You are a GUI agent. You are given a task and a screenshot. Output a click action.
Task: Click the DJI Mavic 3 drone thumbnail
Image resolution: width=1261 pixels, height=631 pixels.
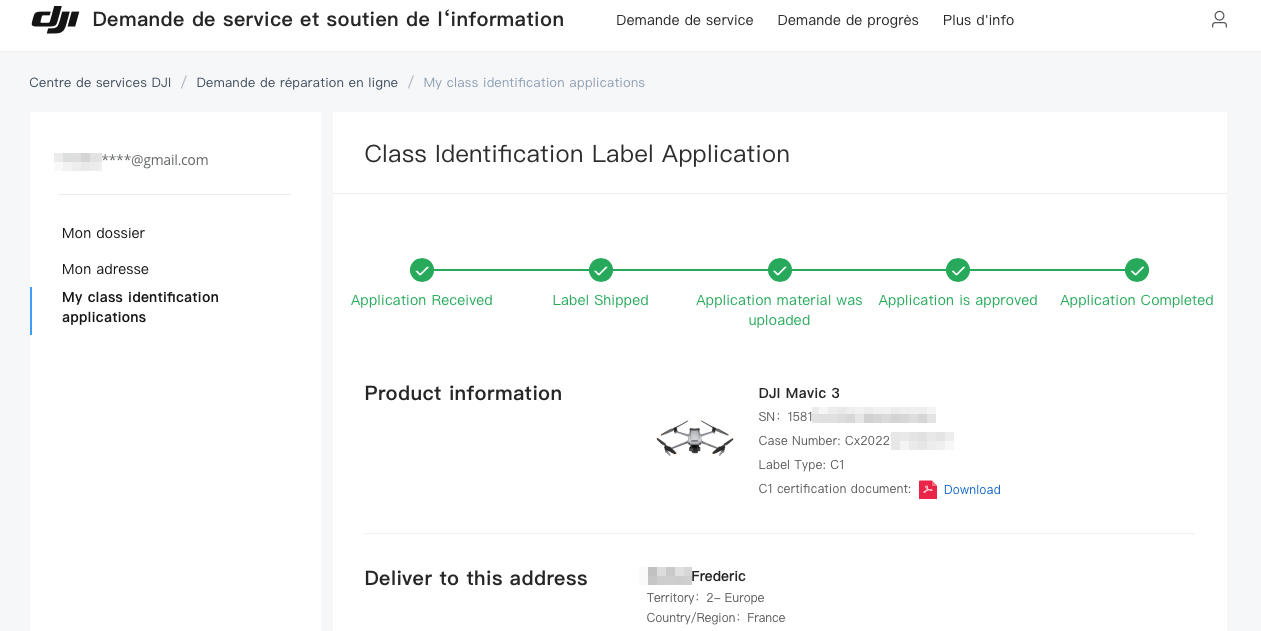pos(695,438)
